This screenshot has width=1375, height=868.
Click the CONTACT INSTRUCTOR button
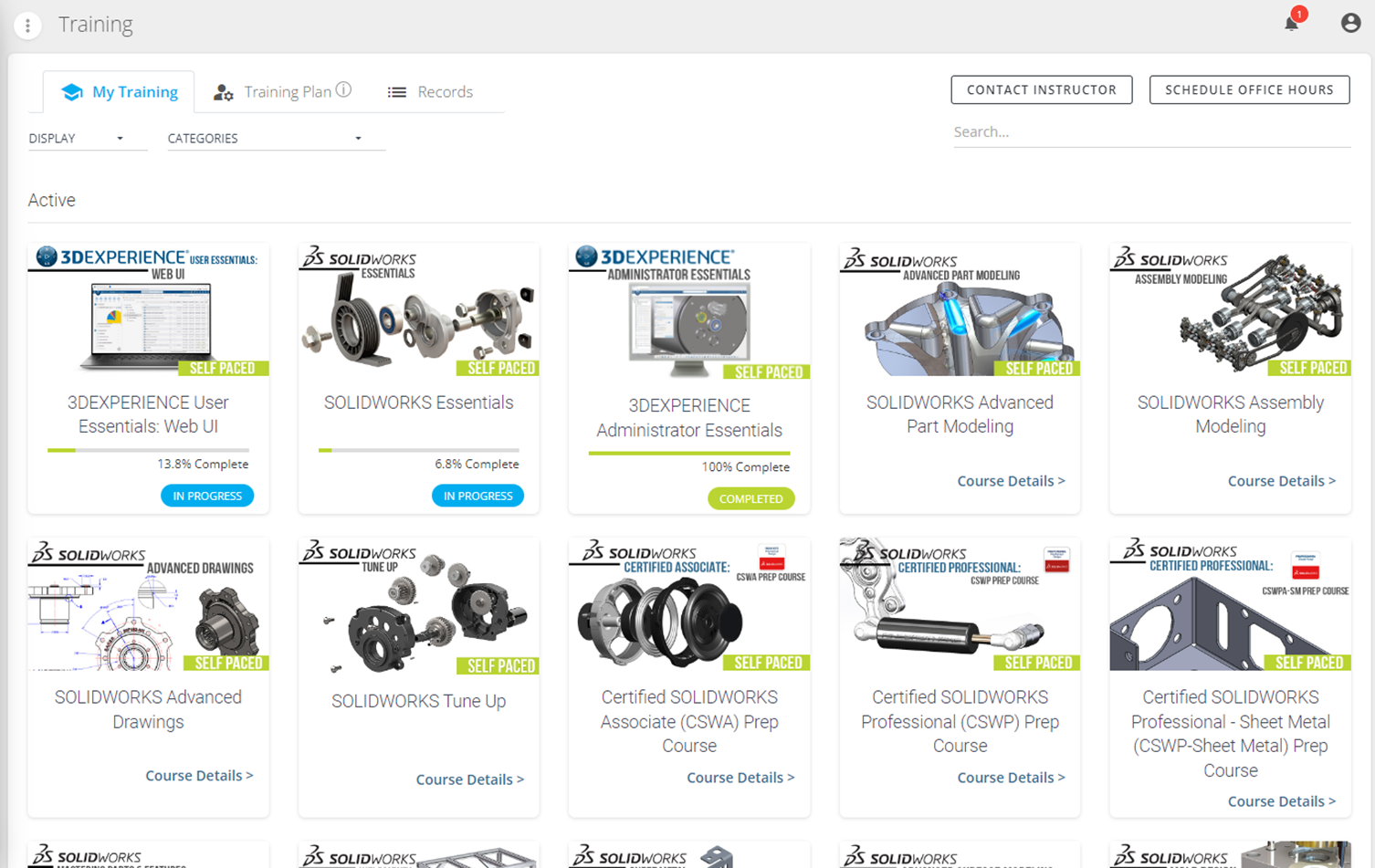tap(1041, 89)
